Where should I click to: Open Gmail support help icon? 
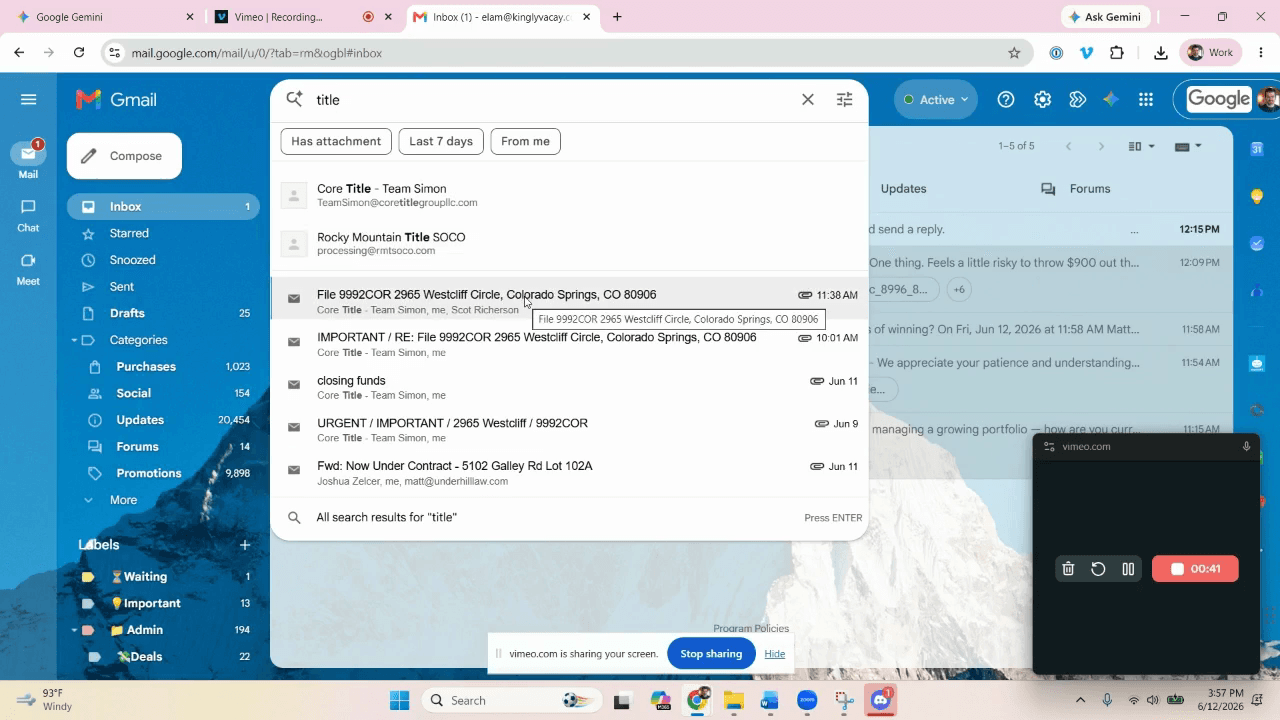(x=1006, y=99)
